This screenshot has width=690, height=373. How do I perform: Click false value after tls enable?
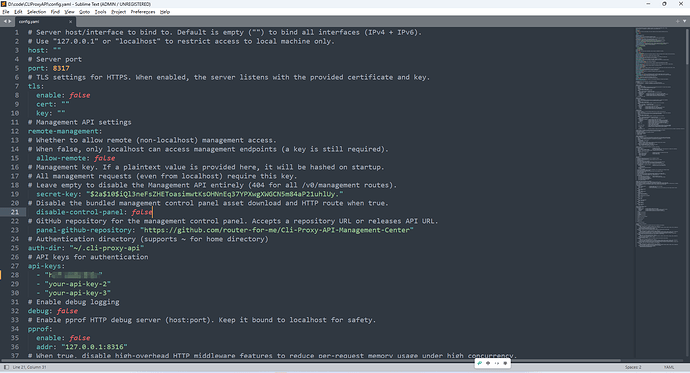80,95
